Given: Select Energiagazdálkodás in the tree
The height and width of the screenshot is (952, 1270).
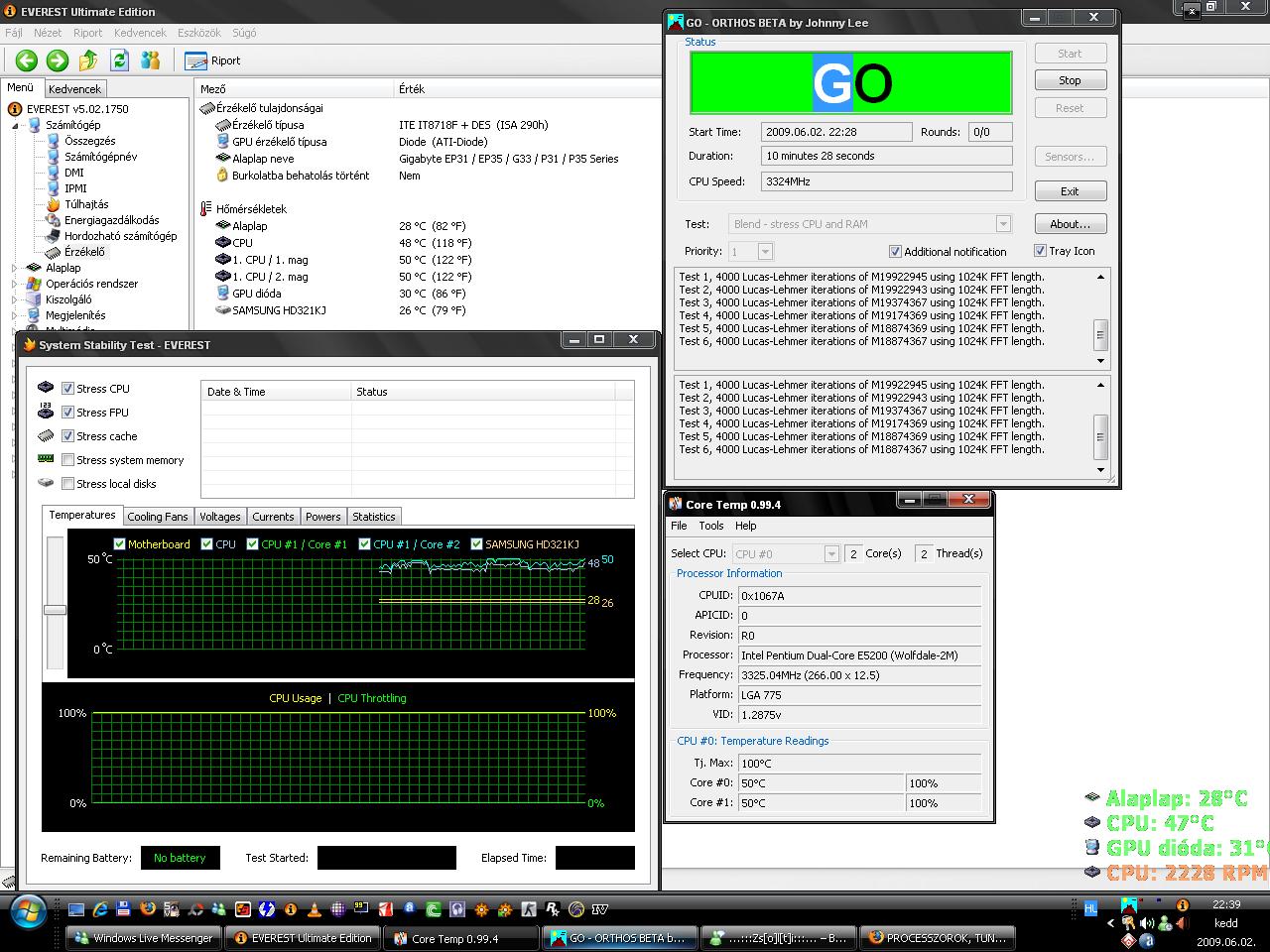Looking at the screenshot, I should pos(111,220).
